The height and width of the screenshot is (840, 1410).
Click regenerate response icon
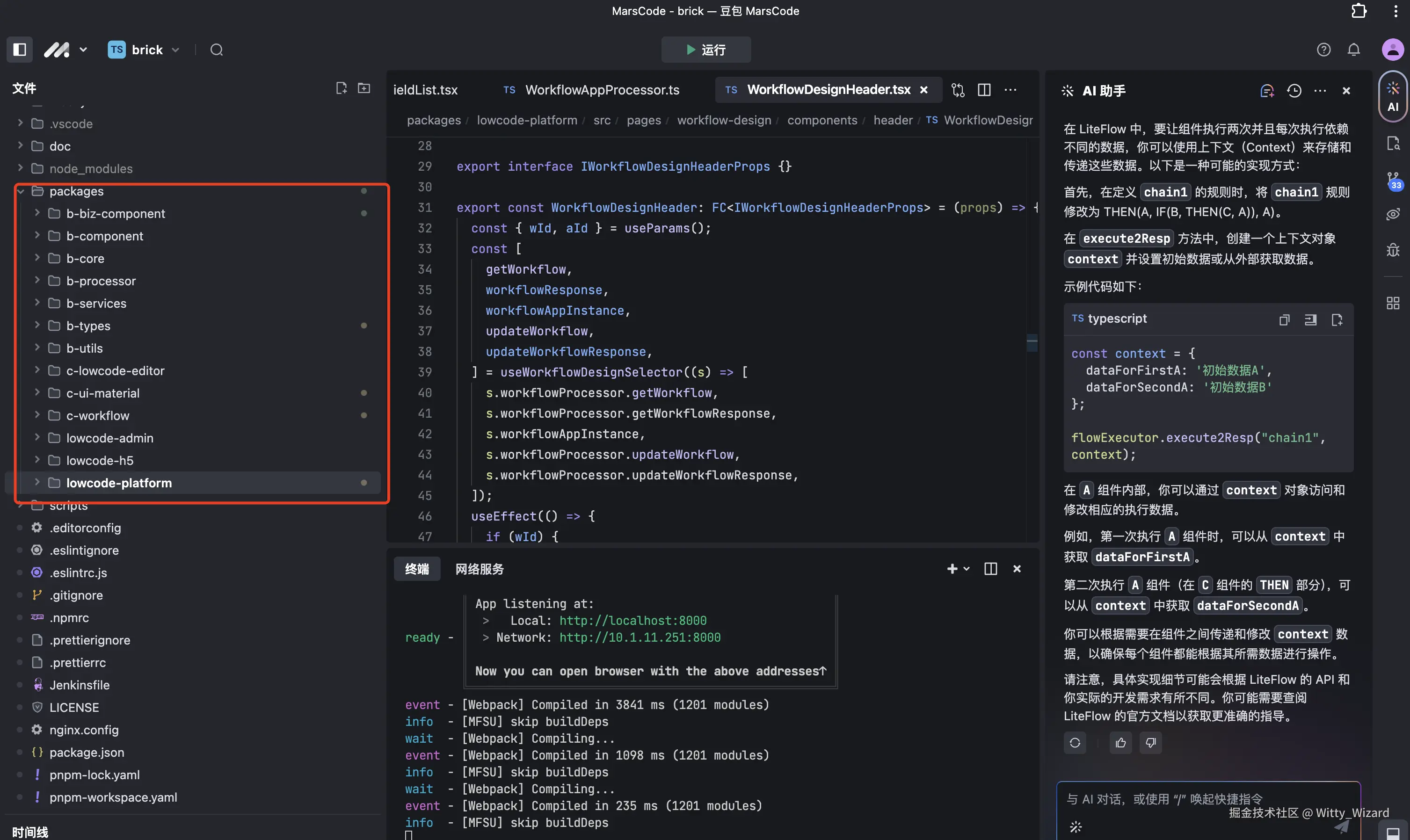pyautogui.click(x=1075, y=743)
